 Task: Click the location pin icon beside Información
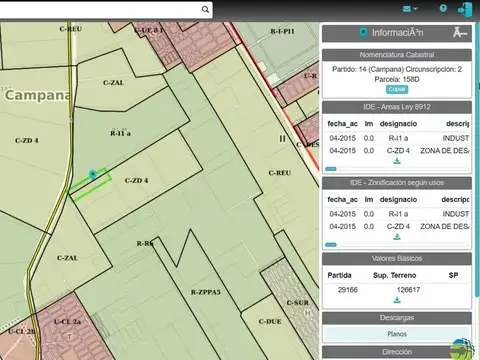(x=363, y=33)
